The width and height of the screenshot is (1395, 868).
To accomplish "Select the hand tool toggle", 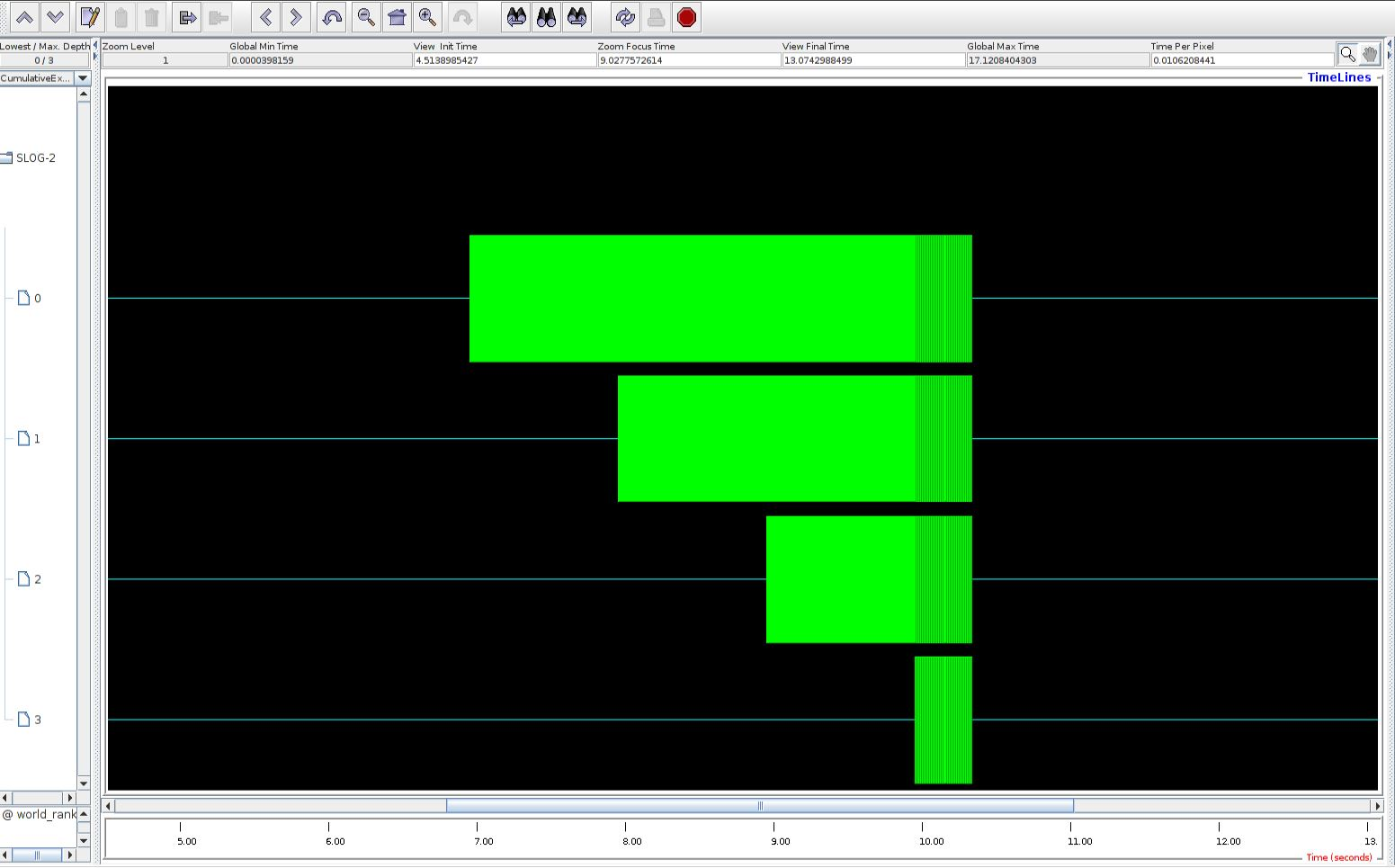I will [1369, 54].
